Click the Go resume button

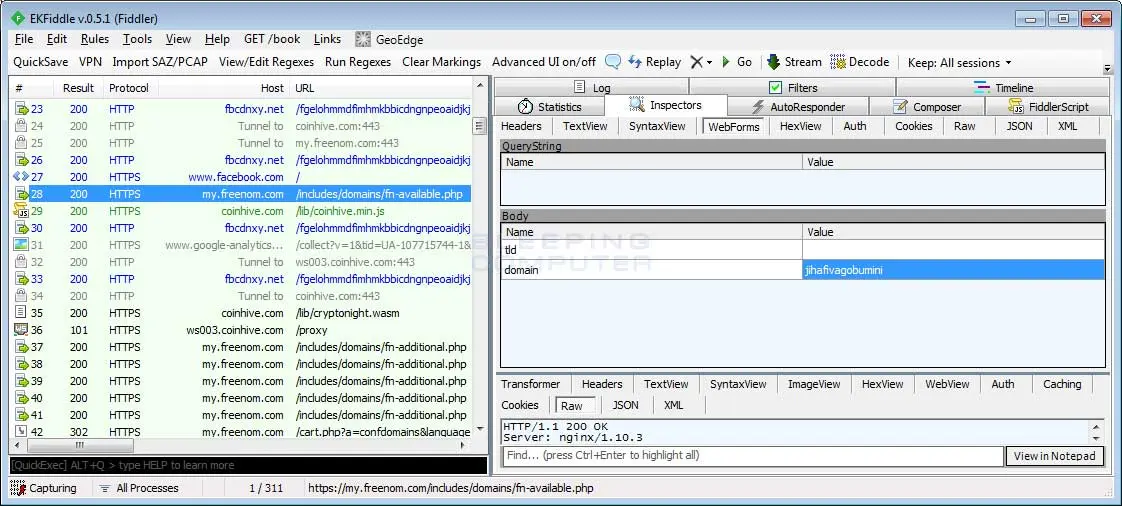coord(736,62)
